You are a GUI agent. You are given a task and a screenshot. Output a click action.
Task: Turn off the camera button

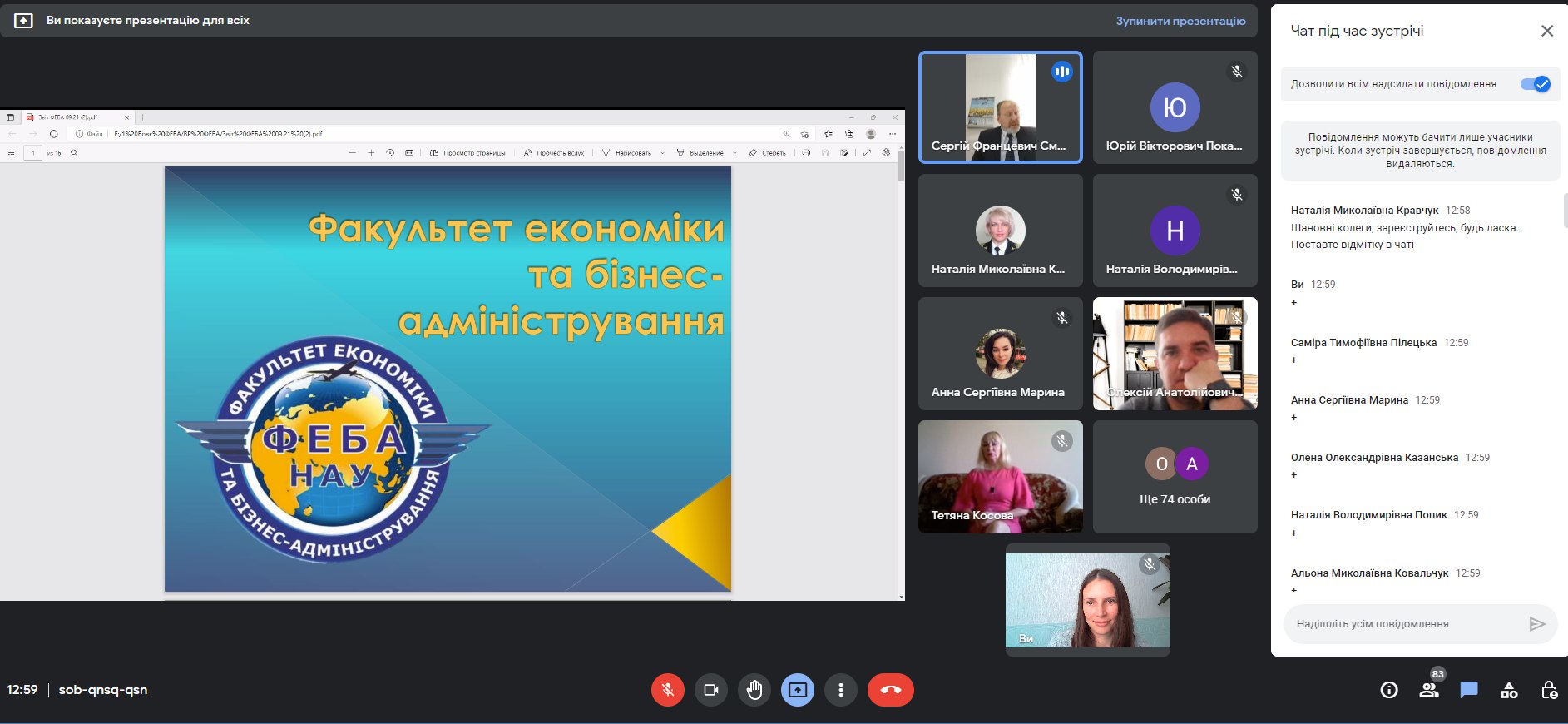[x=711, y=690]
